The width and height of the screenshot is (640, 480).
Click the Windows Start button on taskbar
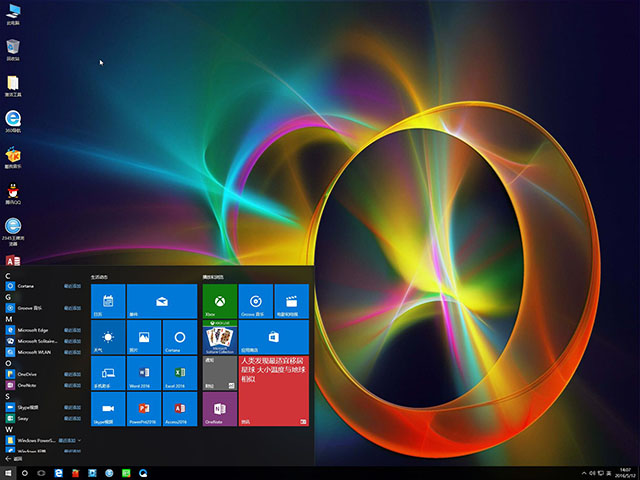click(10, 472)
